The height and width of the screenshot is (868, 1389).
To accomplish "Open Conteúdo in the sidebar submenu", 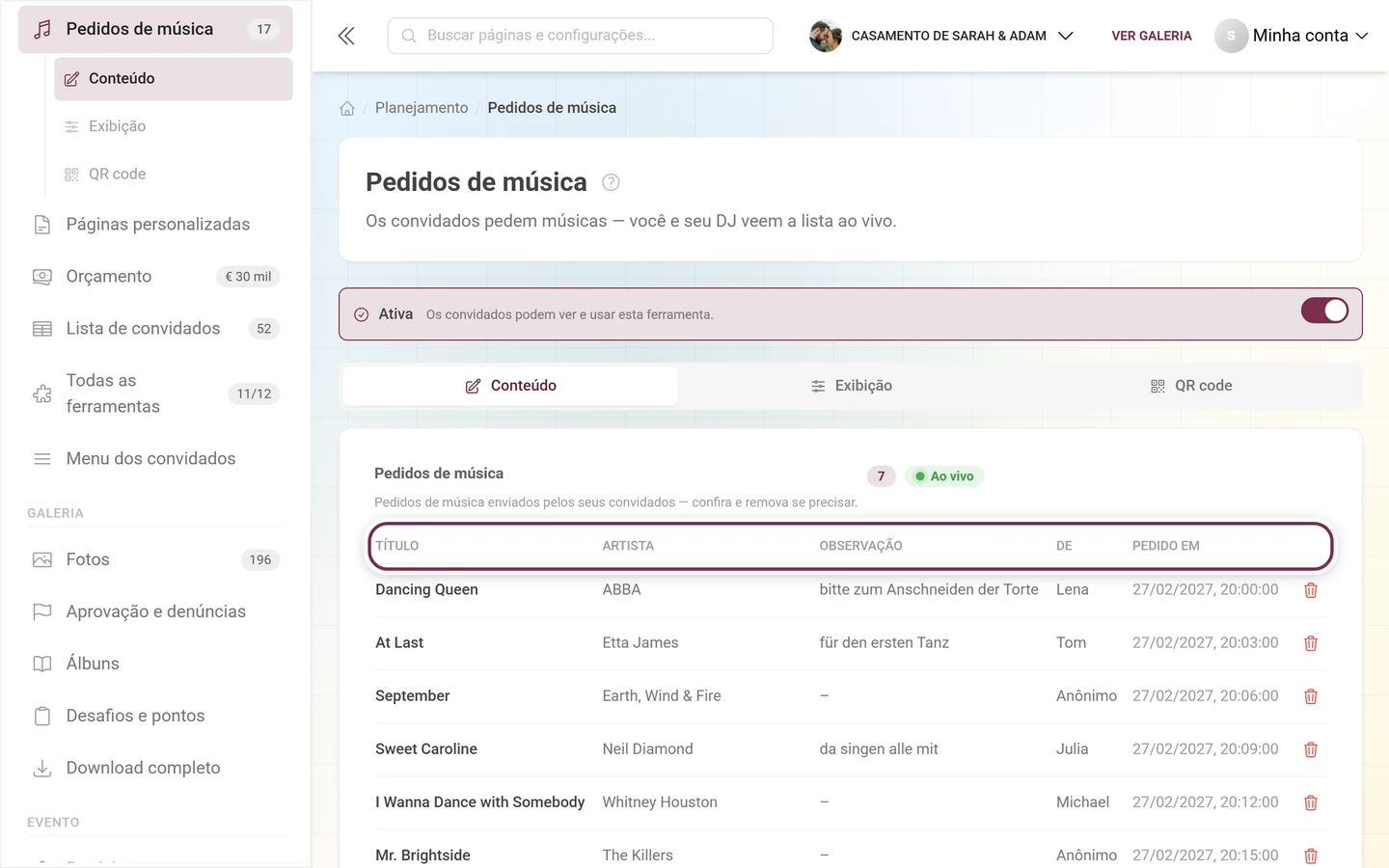I will (x=174, y=79).
